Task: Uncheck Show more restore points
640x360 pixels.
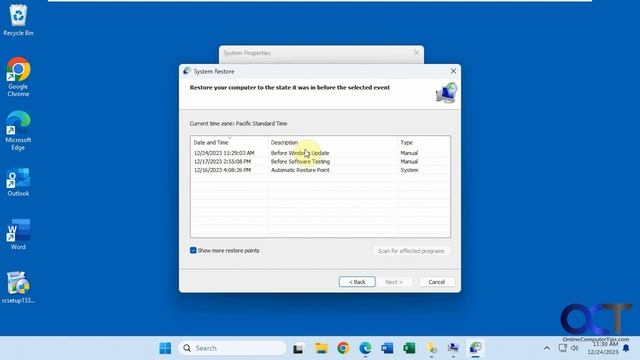Action: pos(193,250)
